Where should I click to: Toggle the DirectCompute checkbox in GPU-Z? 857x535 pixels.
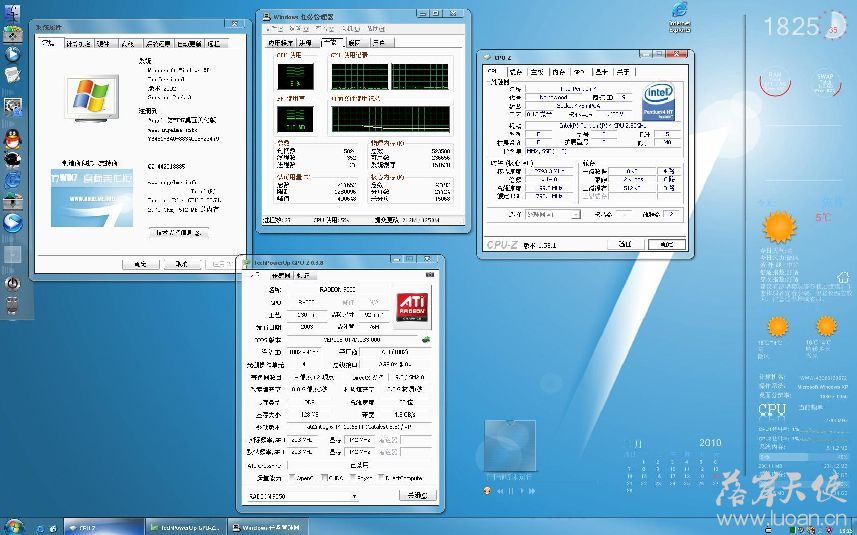(x=381, y=478)
